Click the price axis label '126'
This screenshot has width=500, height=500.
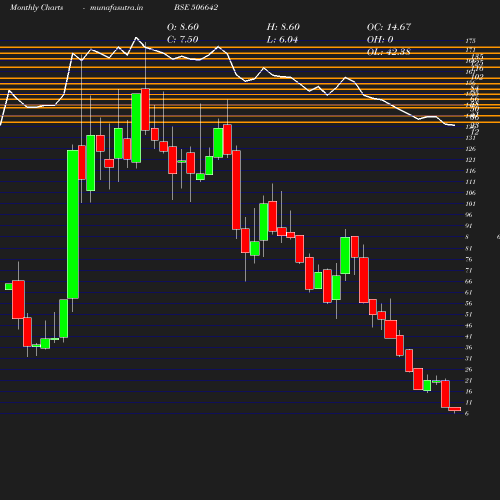coord(470,149)
